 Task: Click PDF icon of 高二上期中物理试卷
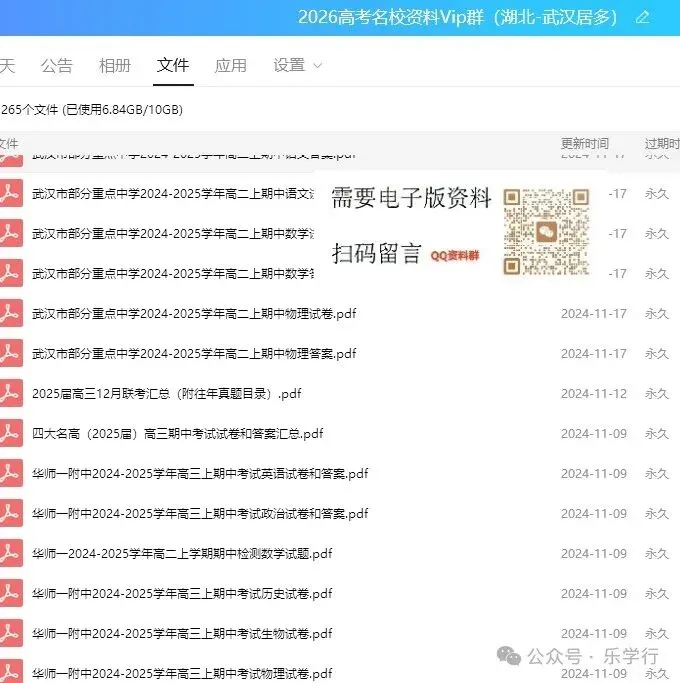(x=10, y=313)
